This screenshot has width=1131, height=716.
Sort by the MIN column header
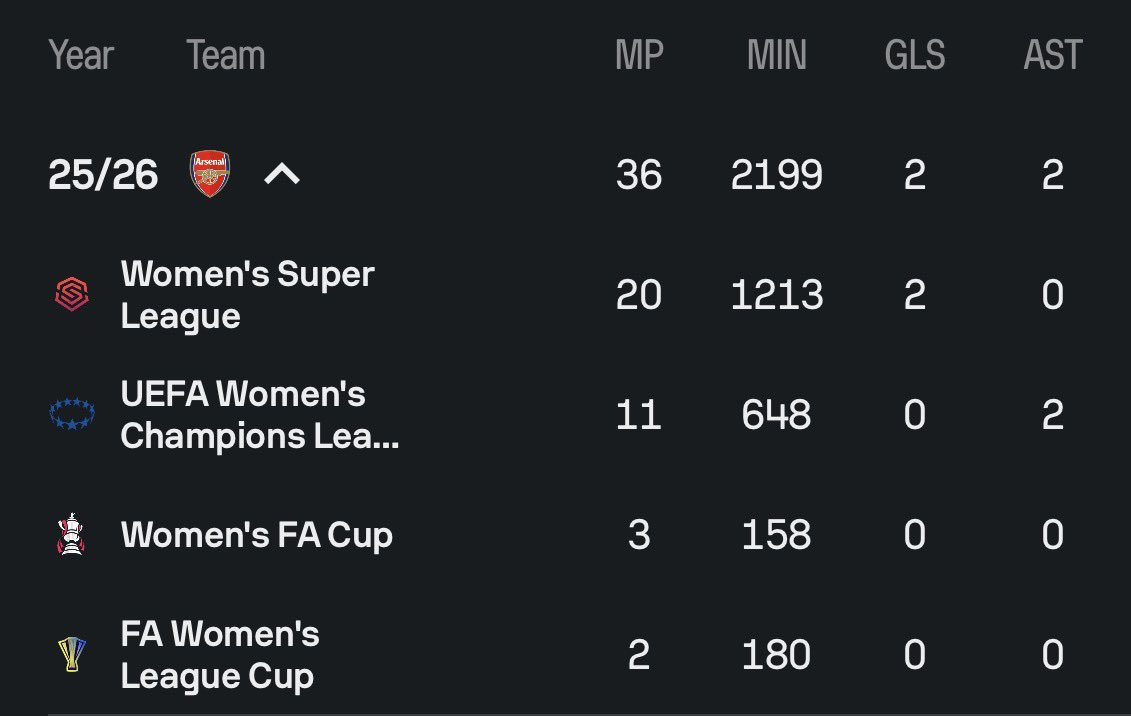(x=777, y=55)
